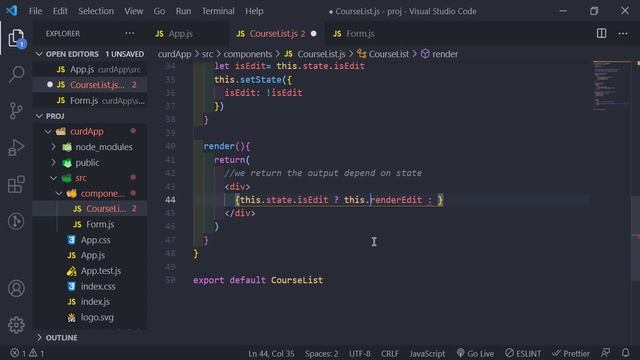Open logo.svg in the file tree

tap(90, 317)
